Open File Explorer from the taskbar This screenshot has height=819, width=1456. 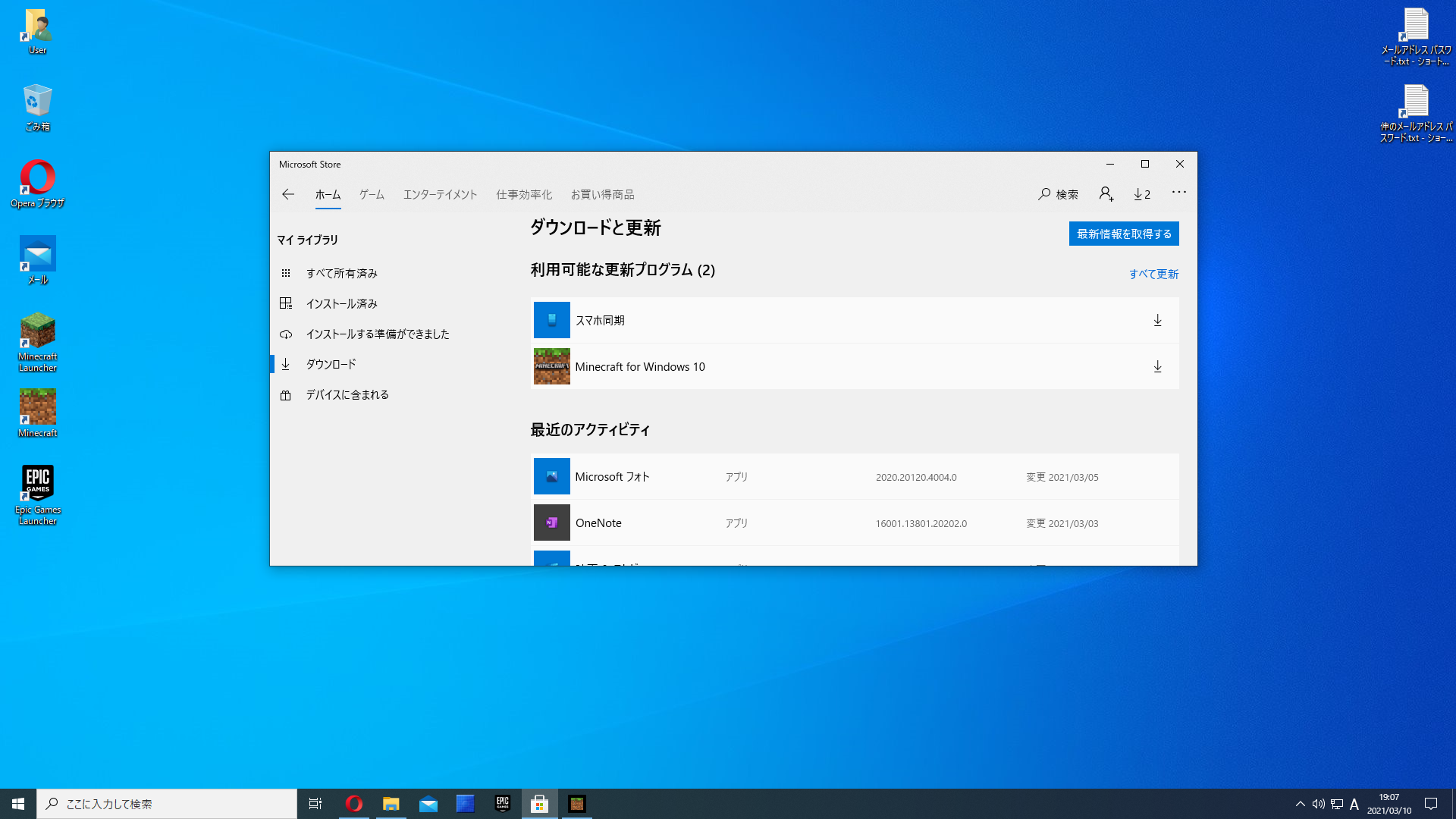pyautogui.click(x=391, y=804)
